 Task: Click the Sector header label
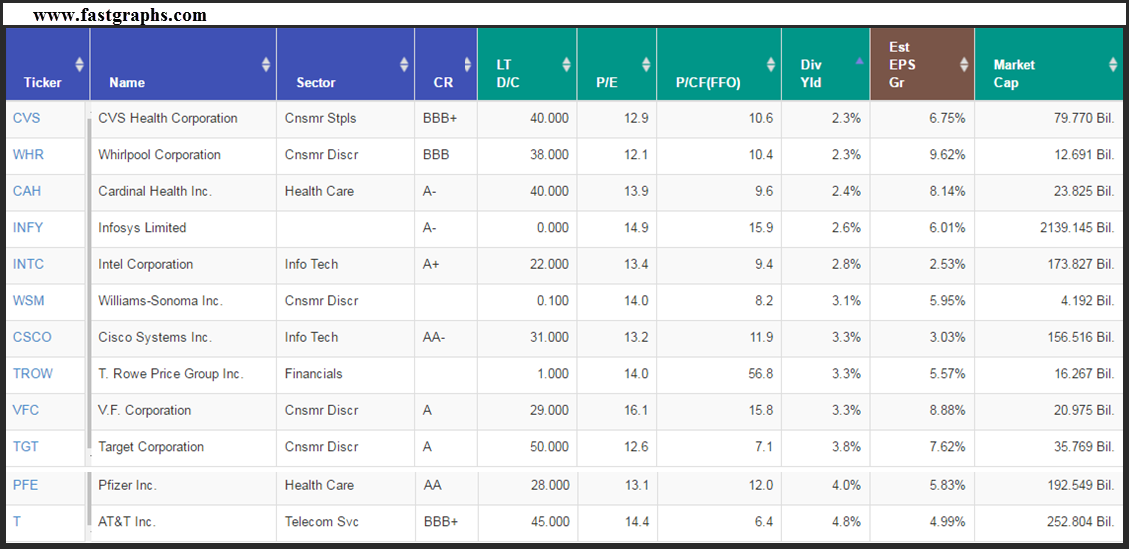tap(316, 83)
